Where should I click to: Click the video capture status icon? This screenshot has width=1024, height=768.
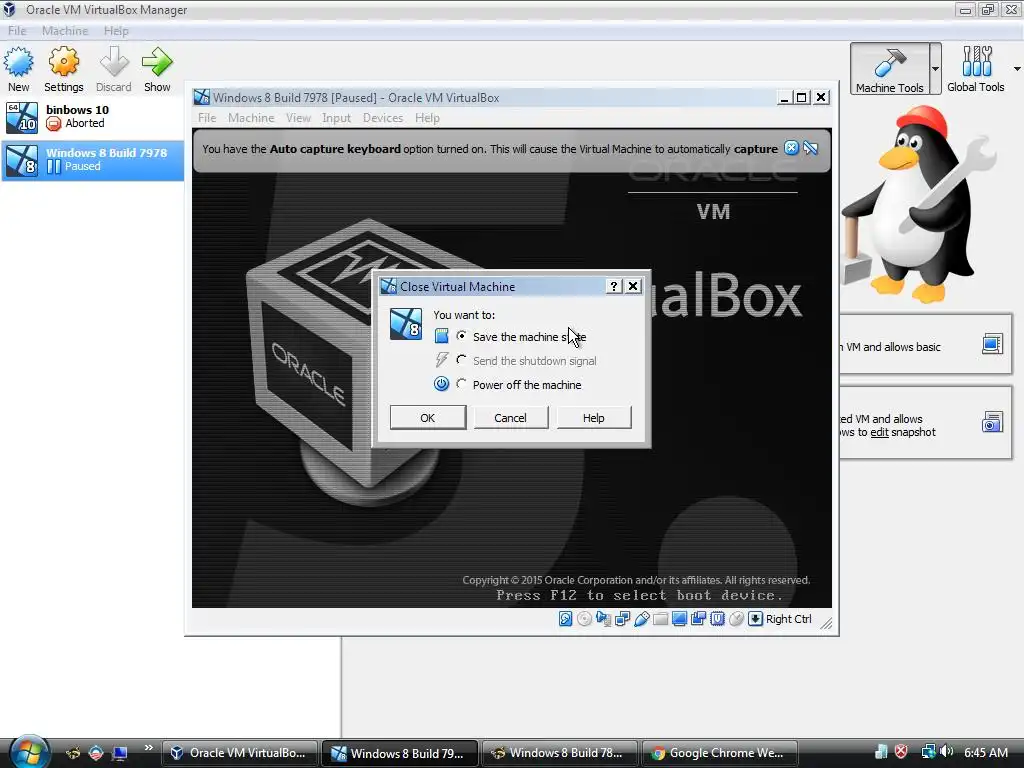[698, 618]
